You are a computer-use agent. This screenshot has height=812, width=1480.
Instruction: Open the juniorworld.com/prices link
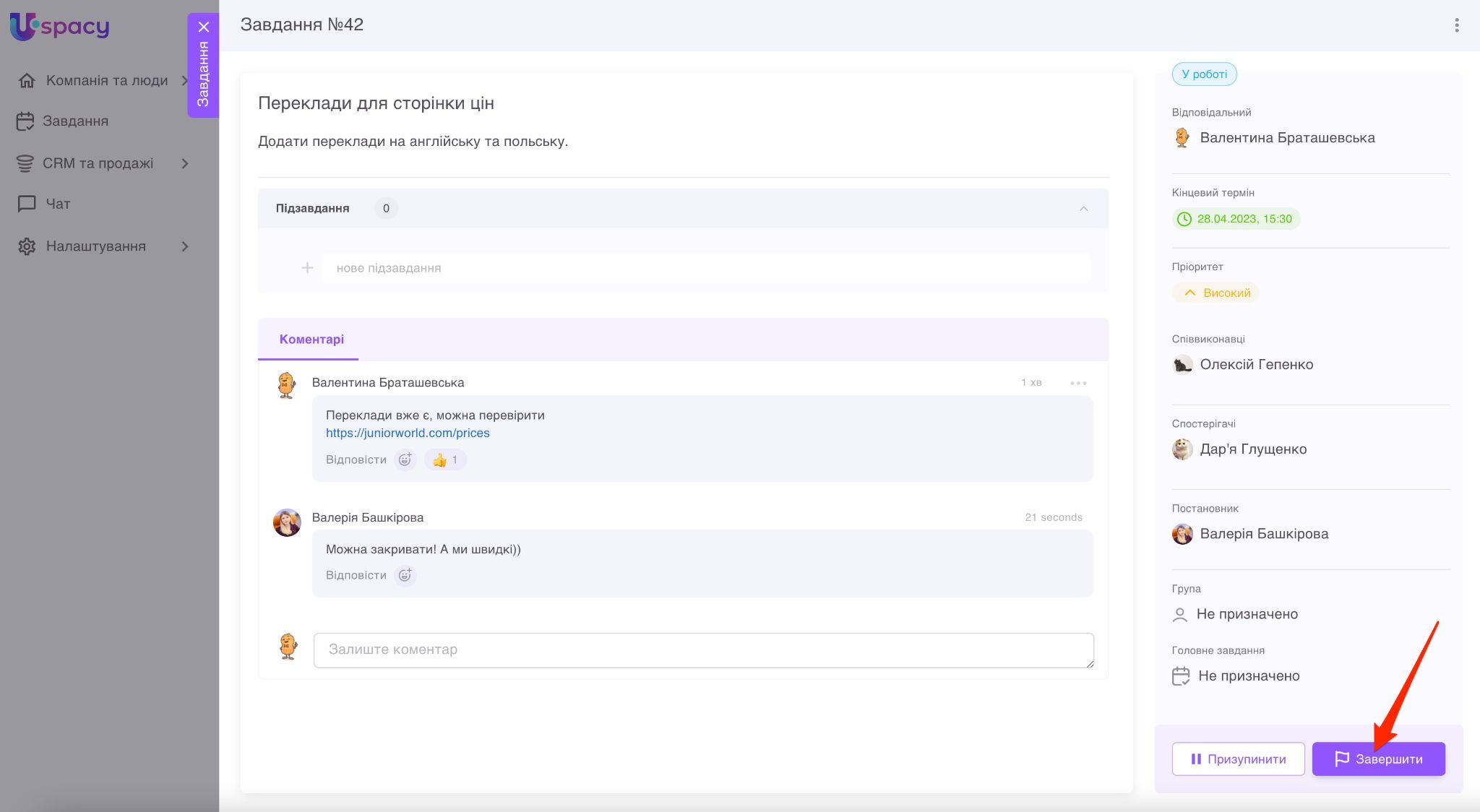408,433
